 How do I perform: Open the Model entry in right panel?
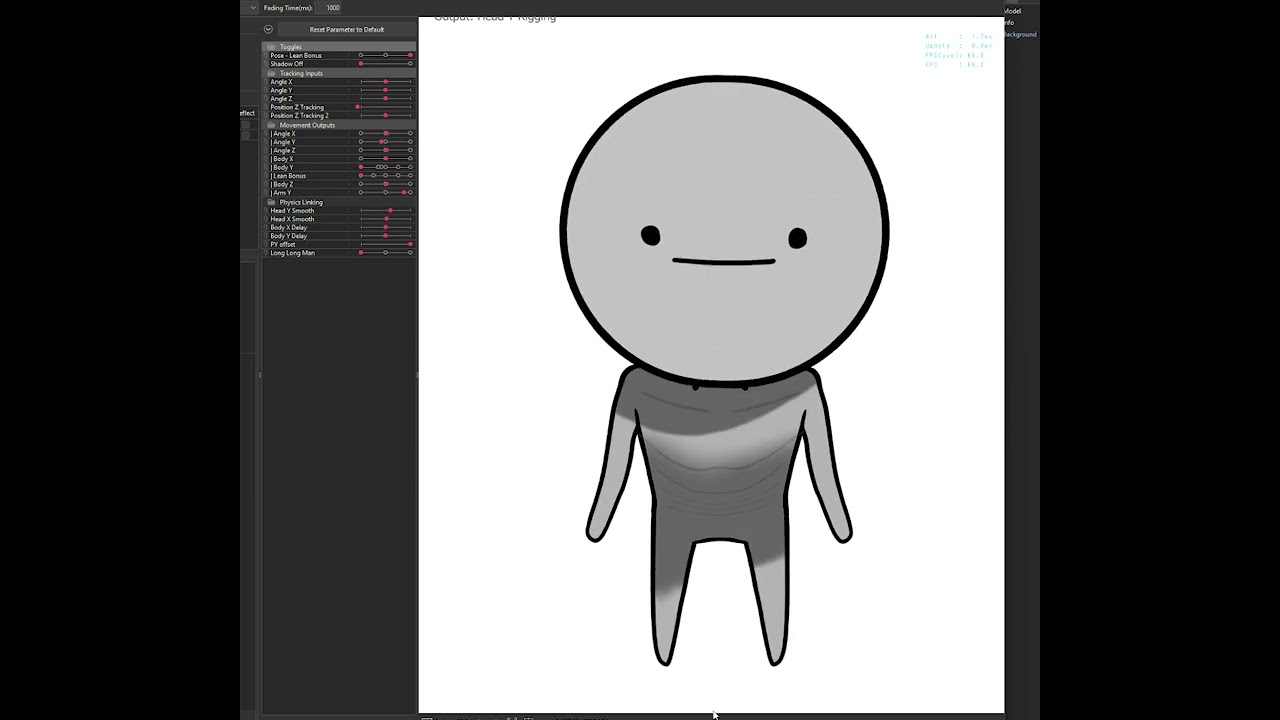(x=1012, y=11)
